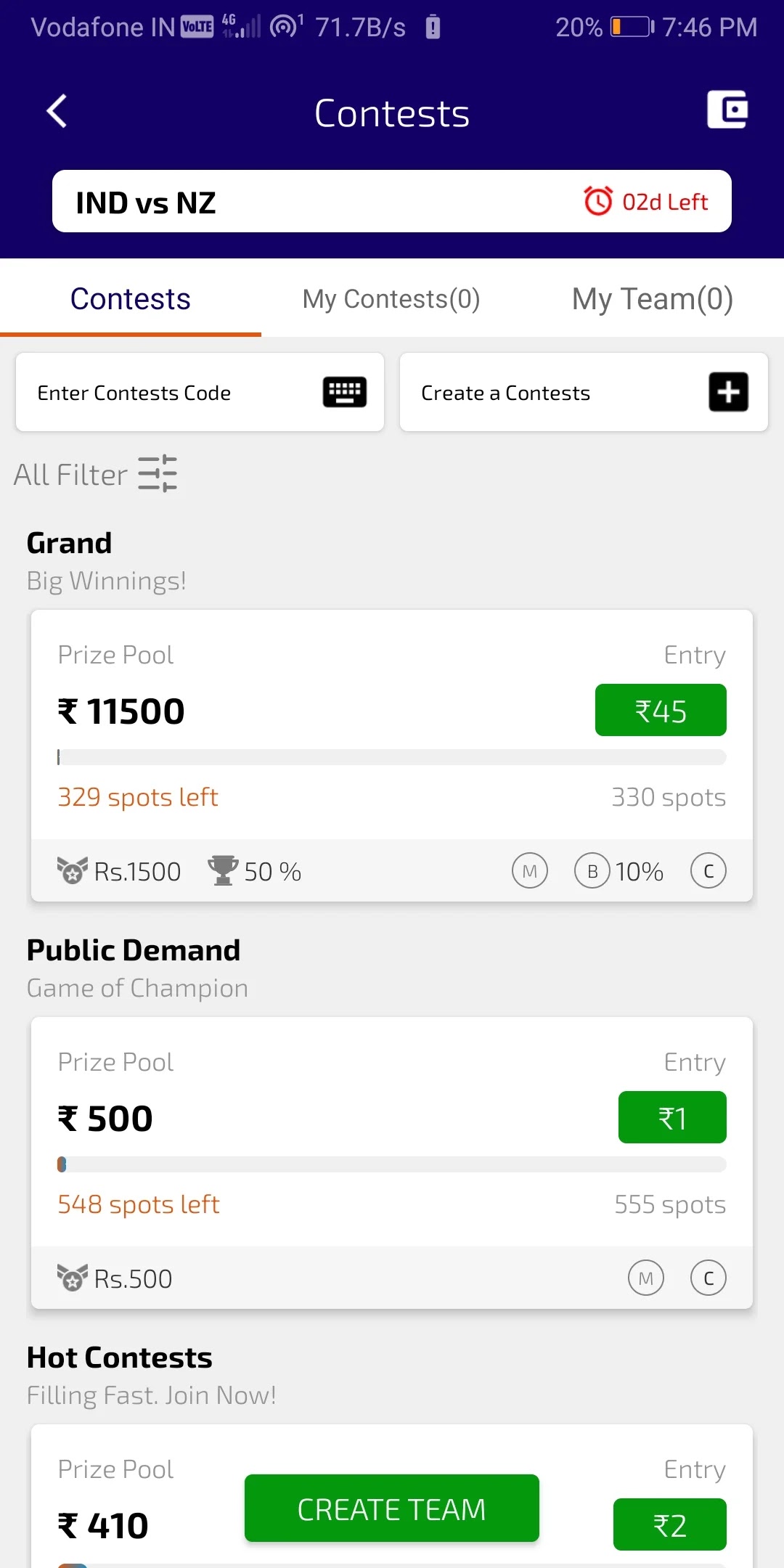Tap the first prize Rs.1500 medal icon
Screen dimensions: 784x1568
click(73, 870)
